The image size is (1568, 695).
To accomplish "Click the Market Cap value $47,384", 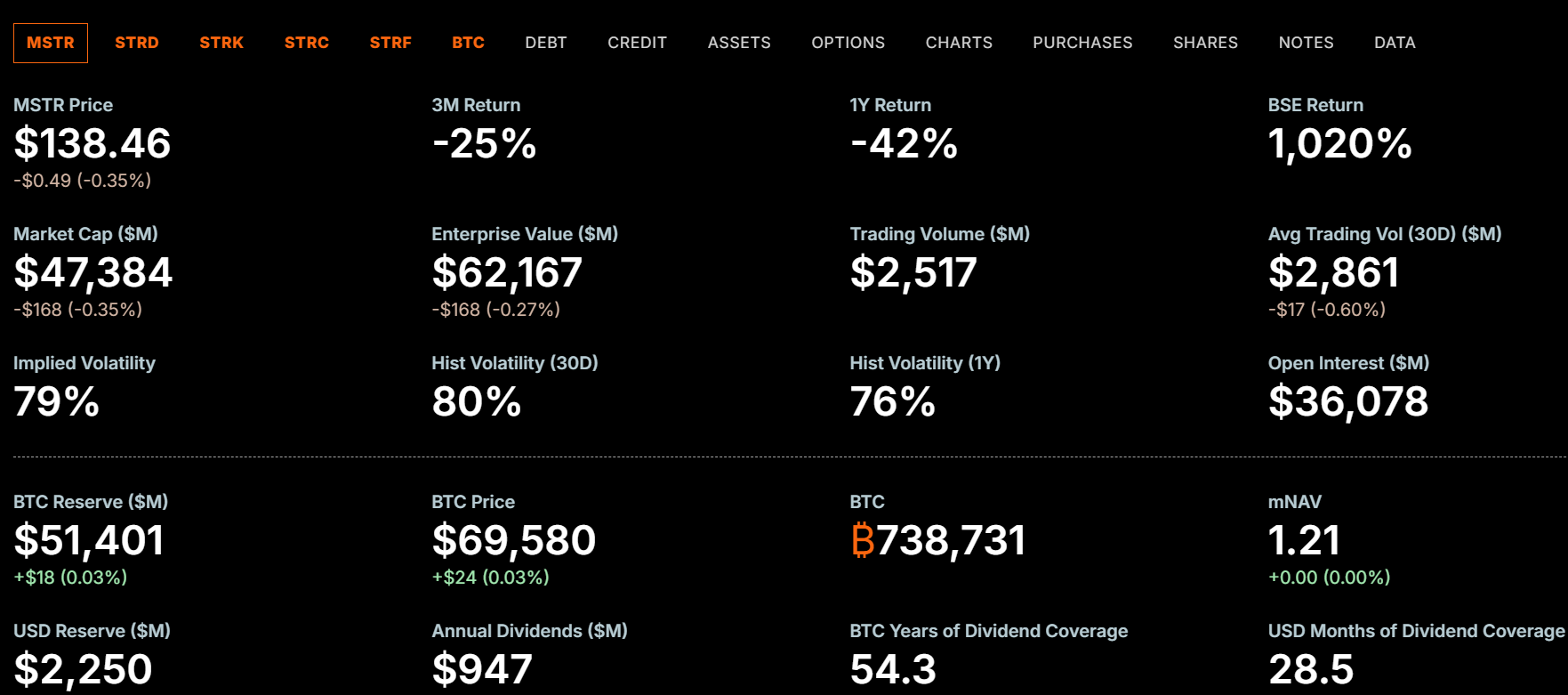I will pyautogui.click(x=93, y=273).
